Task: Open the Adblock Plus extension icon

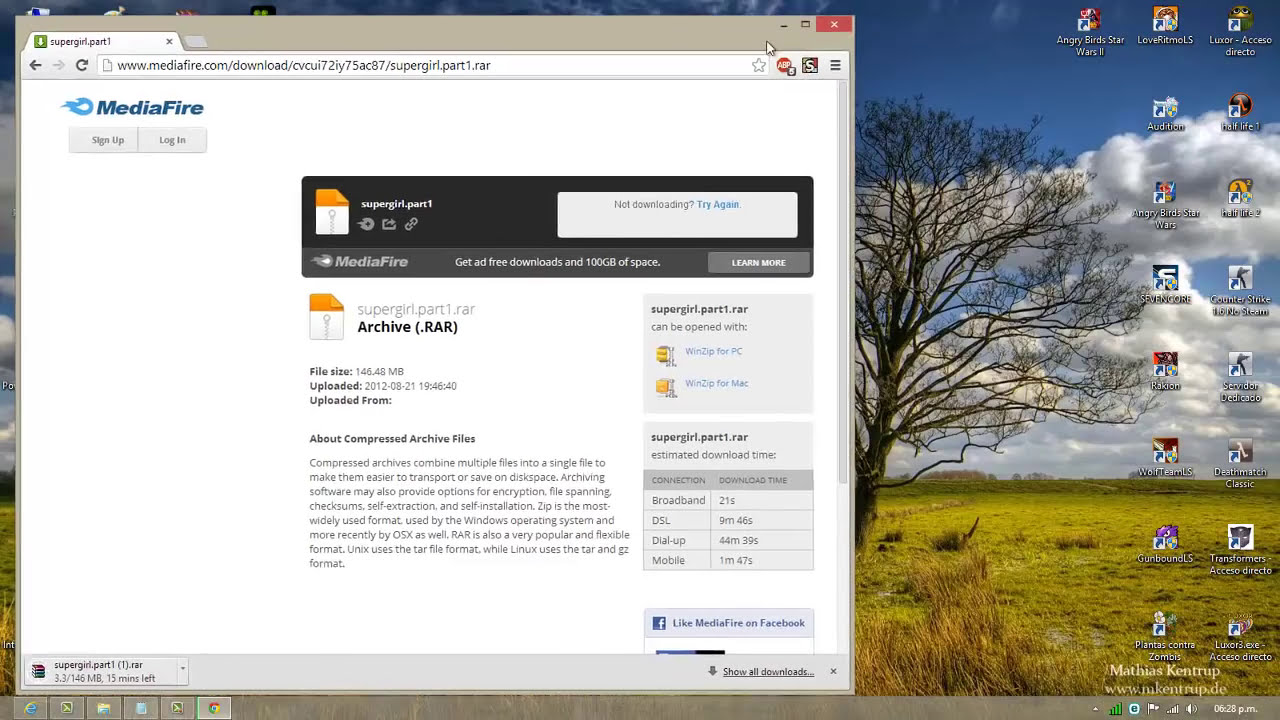Action: point(785,66)
